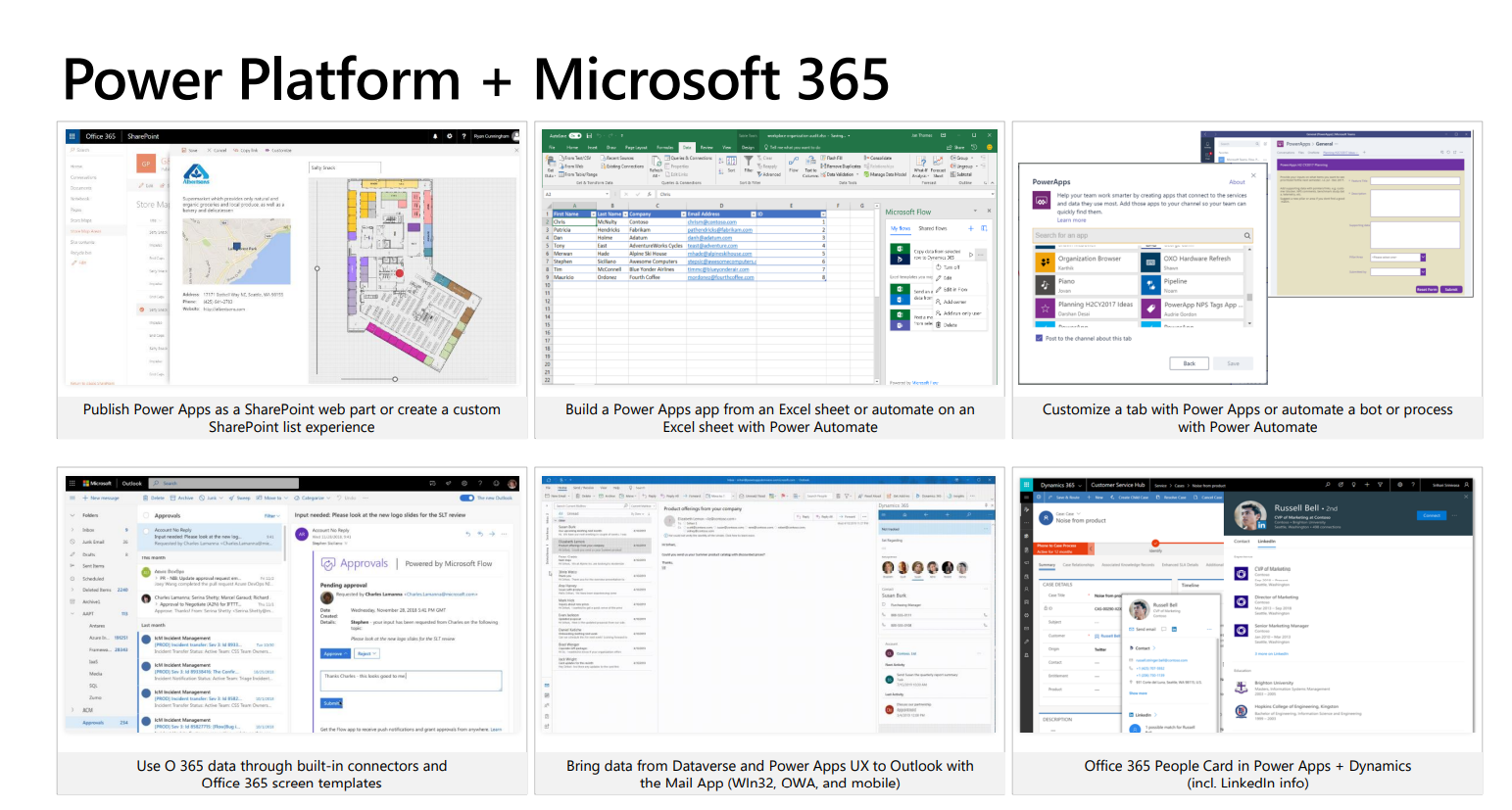
Task: Open SharePoint notifications bell icon
Action: (x=436, y=136)
